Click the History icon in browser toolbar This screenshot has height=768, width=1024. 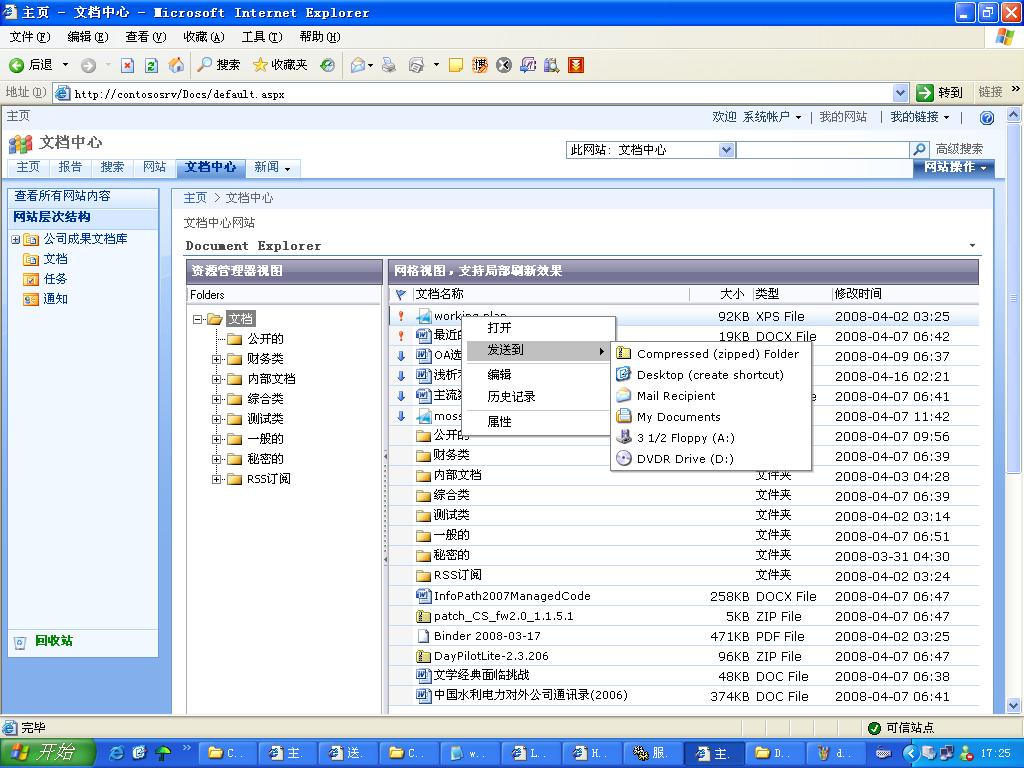(x=327, y=65)
